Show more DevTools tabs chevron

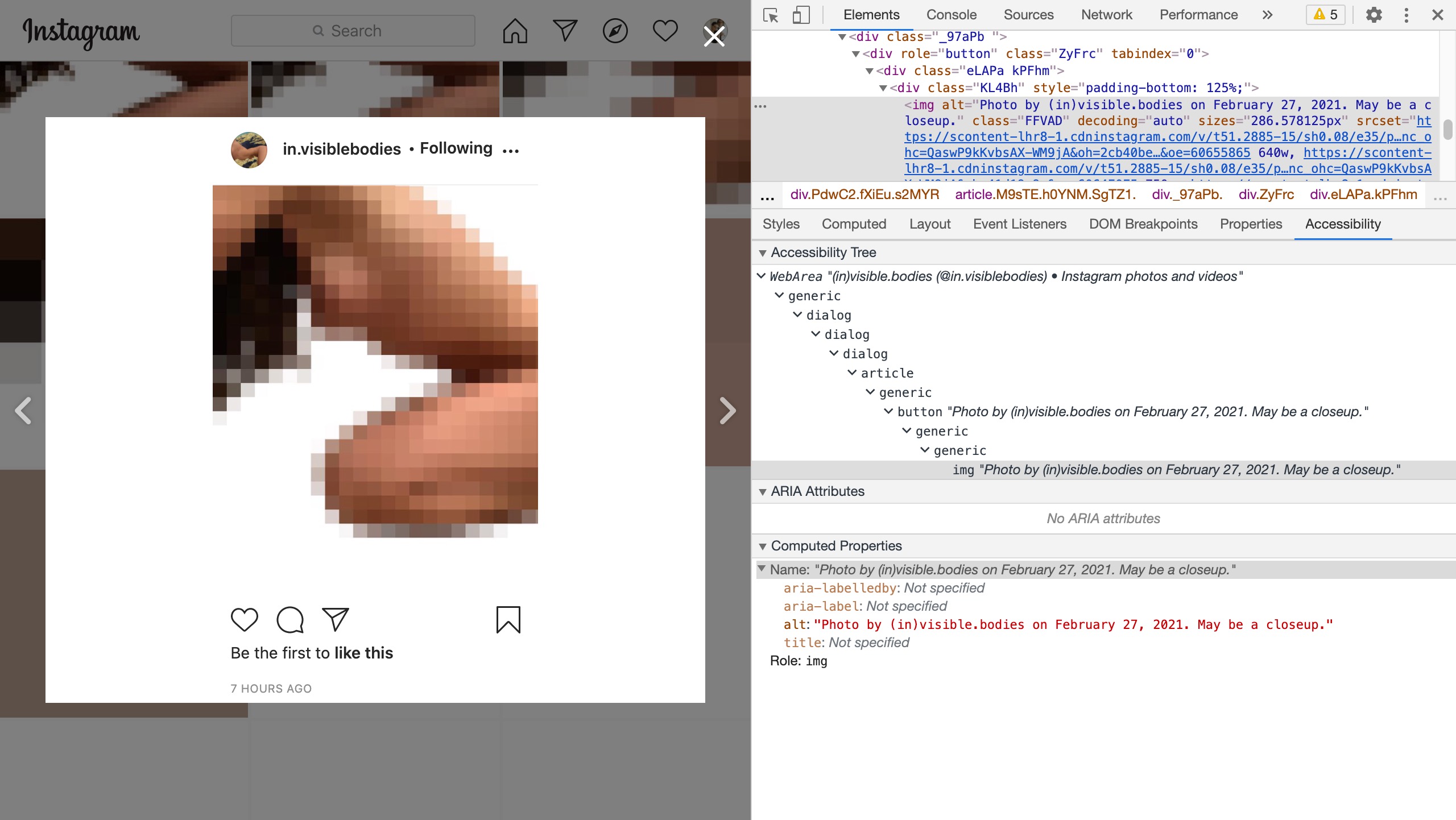point(1267,15)
